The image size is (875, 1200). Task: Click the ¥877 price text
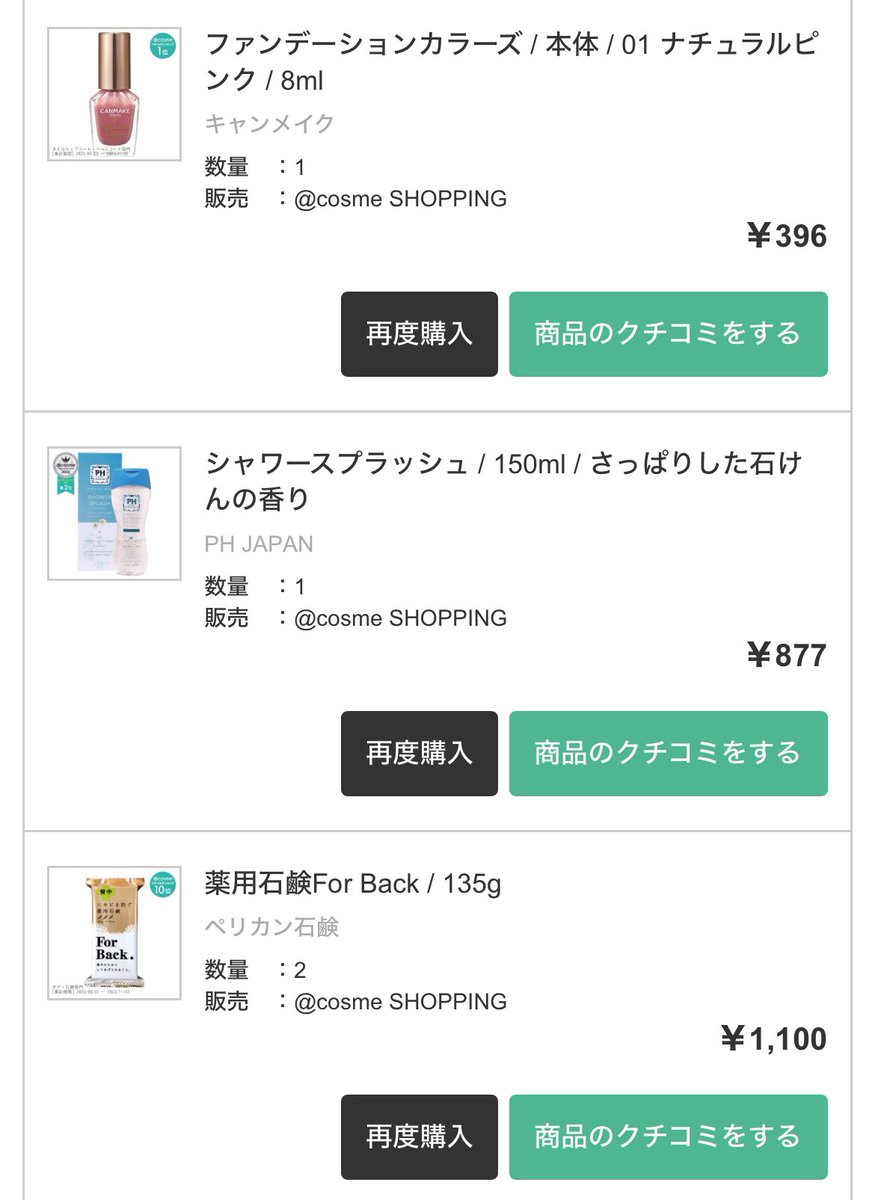coord(787,655)
